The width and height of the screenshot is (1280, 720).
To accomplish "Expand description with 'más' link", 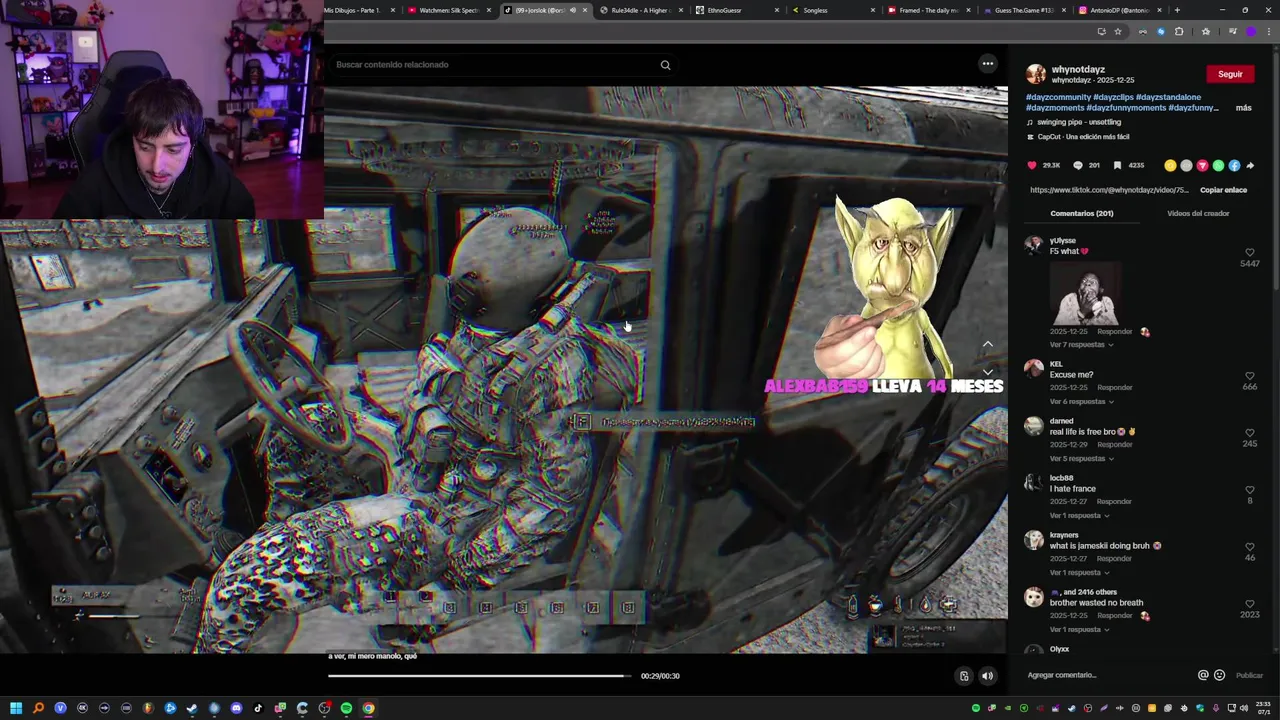I will coord(1243,108).
